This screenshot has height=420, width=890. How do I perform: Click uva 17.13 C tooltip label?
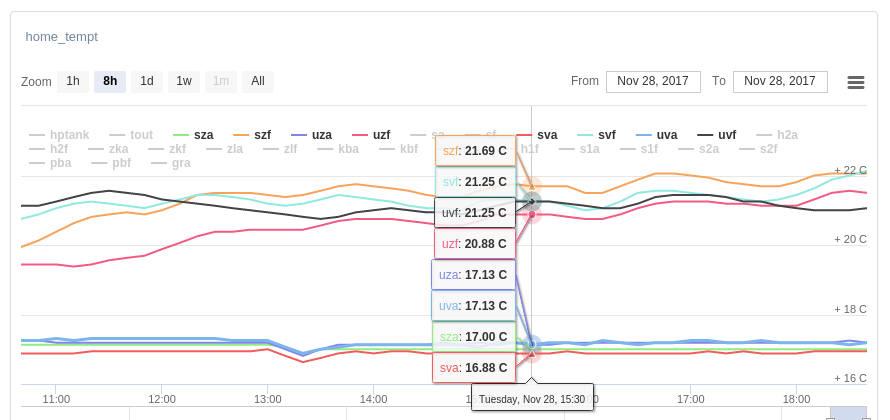coord(473,305)
